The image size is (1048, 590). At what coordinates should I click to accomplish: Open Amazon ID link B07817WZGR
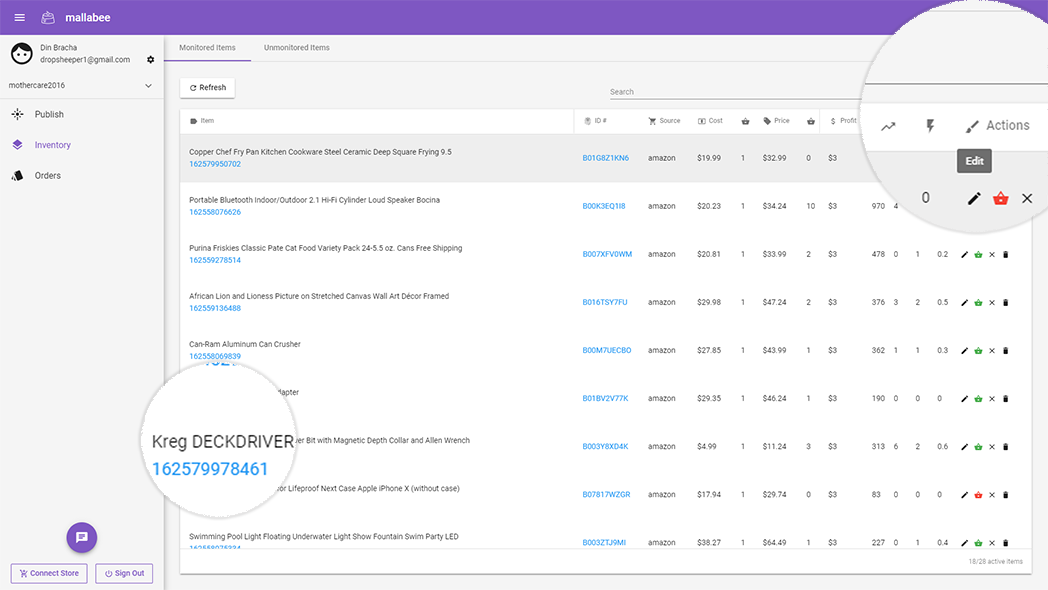click(x=606, y=495)
